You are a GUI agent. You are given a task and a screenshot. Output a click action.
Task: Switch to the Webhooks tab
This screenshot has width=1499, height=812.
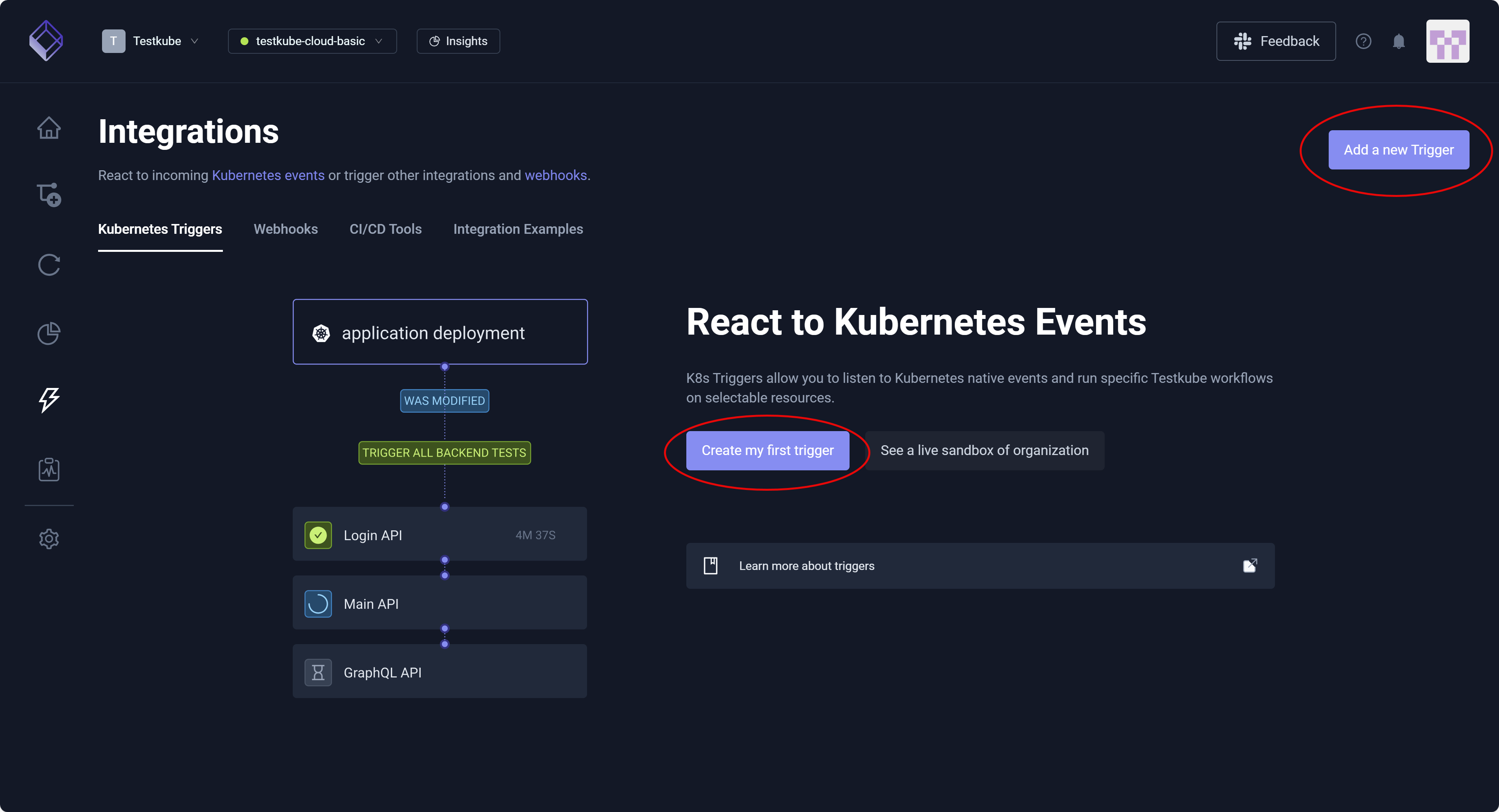click(286, 229)
